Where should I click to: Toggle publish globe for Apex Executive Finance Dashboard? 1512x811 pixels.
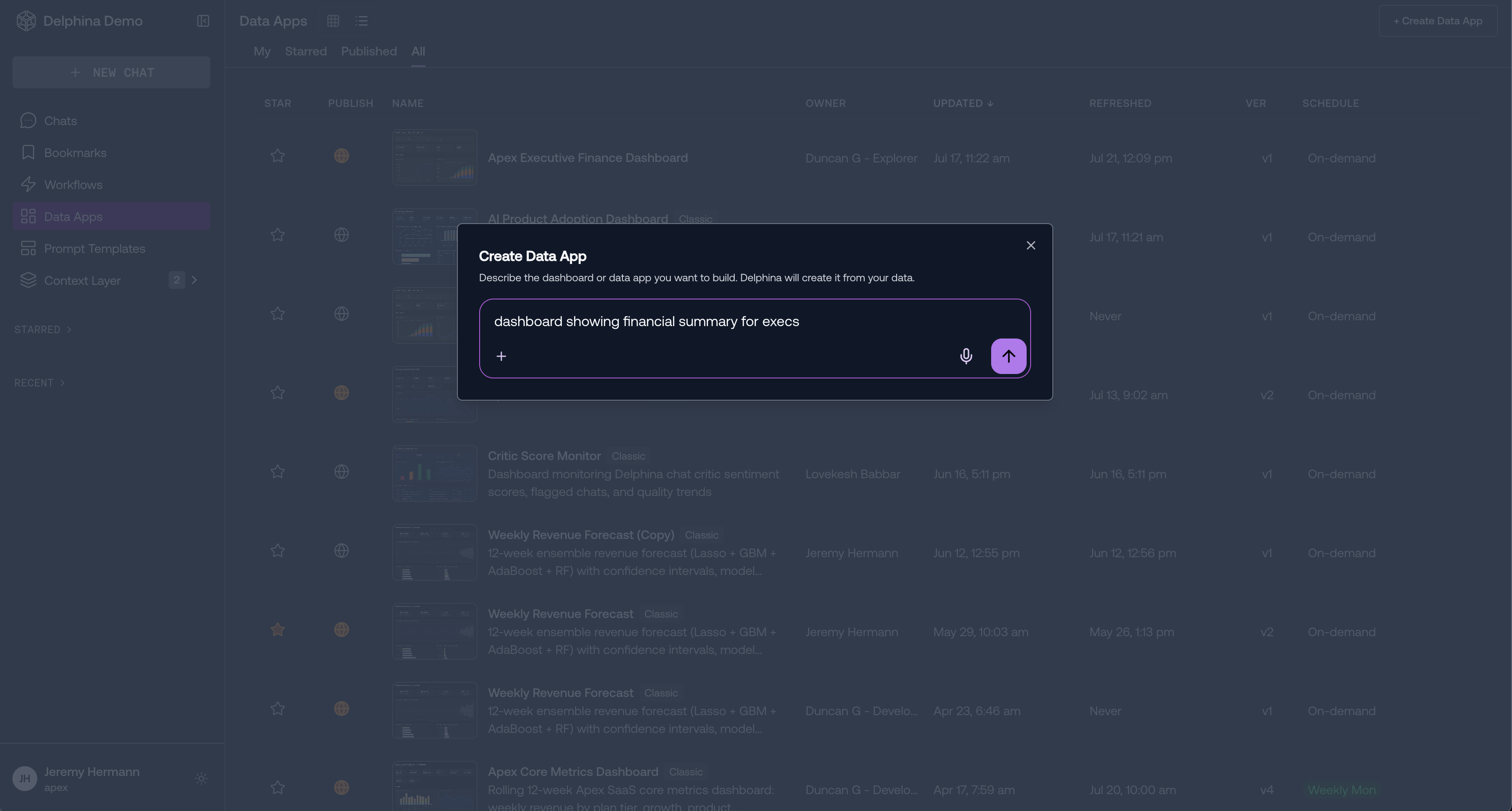point(342,156)
